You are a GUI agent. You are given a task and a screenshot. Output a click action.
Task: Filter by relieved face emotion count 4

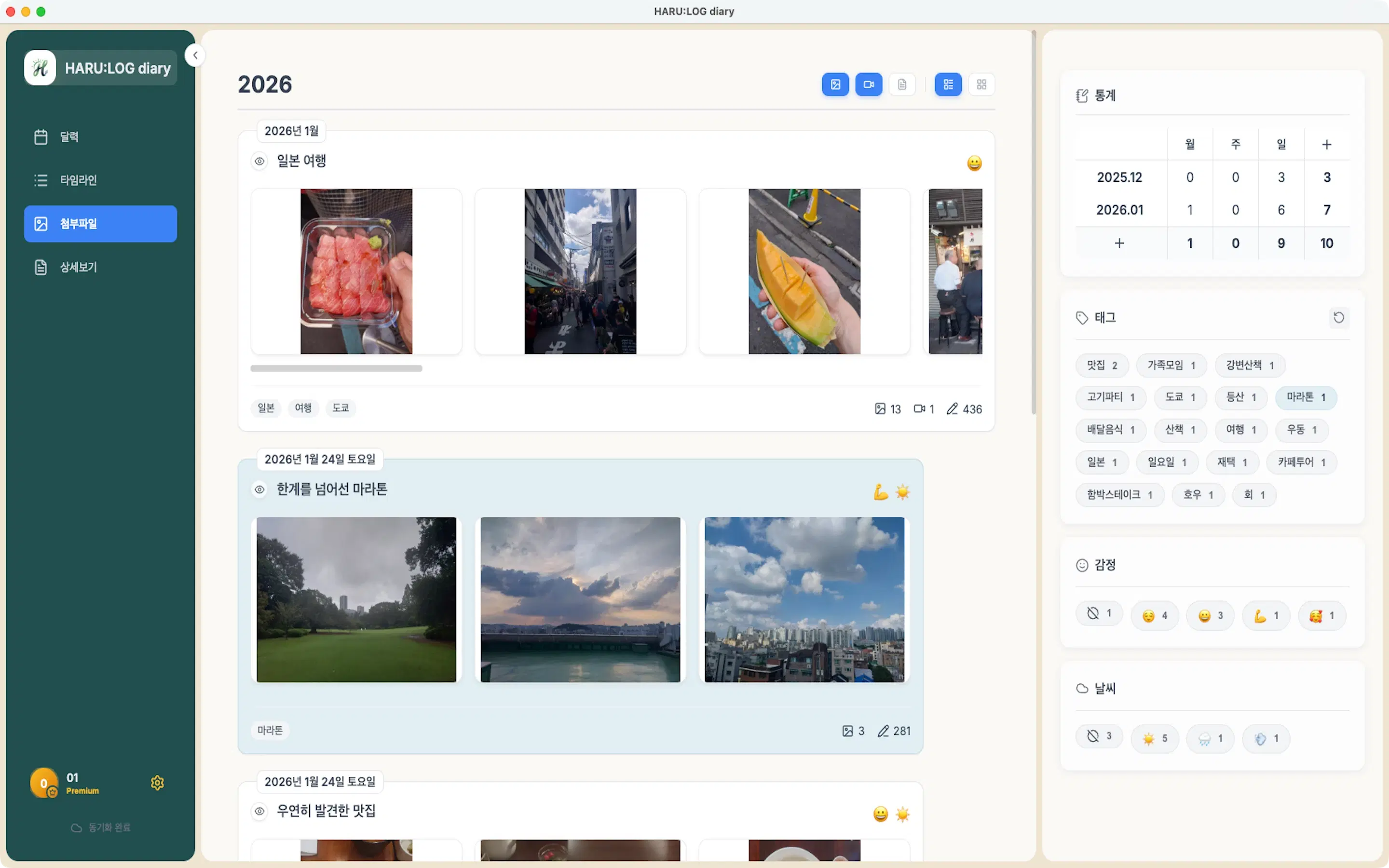click(1155, 616)
